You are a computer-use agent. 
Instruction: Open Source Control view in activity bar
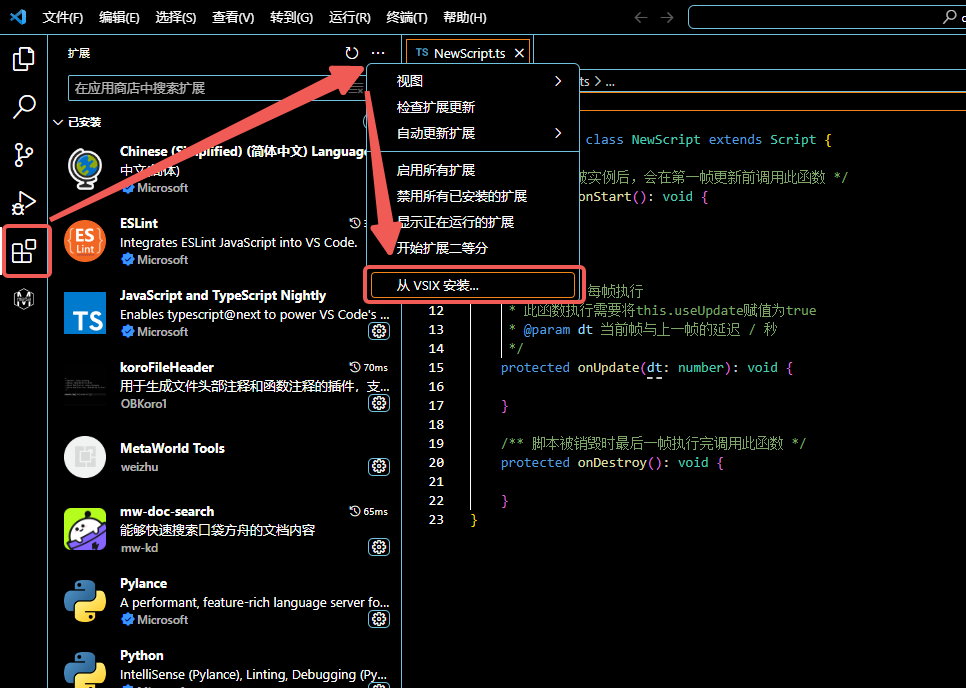(x=23, y=155)
